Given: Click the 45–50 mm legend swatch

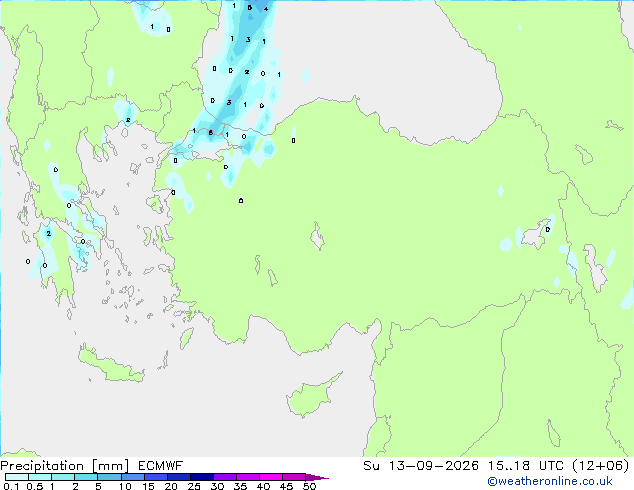Looking at the screenshot, I should (294, 477).
